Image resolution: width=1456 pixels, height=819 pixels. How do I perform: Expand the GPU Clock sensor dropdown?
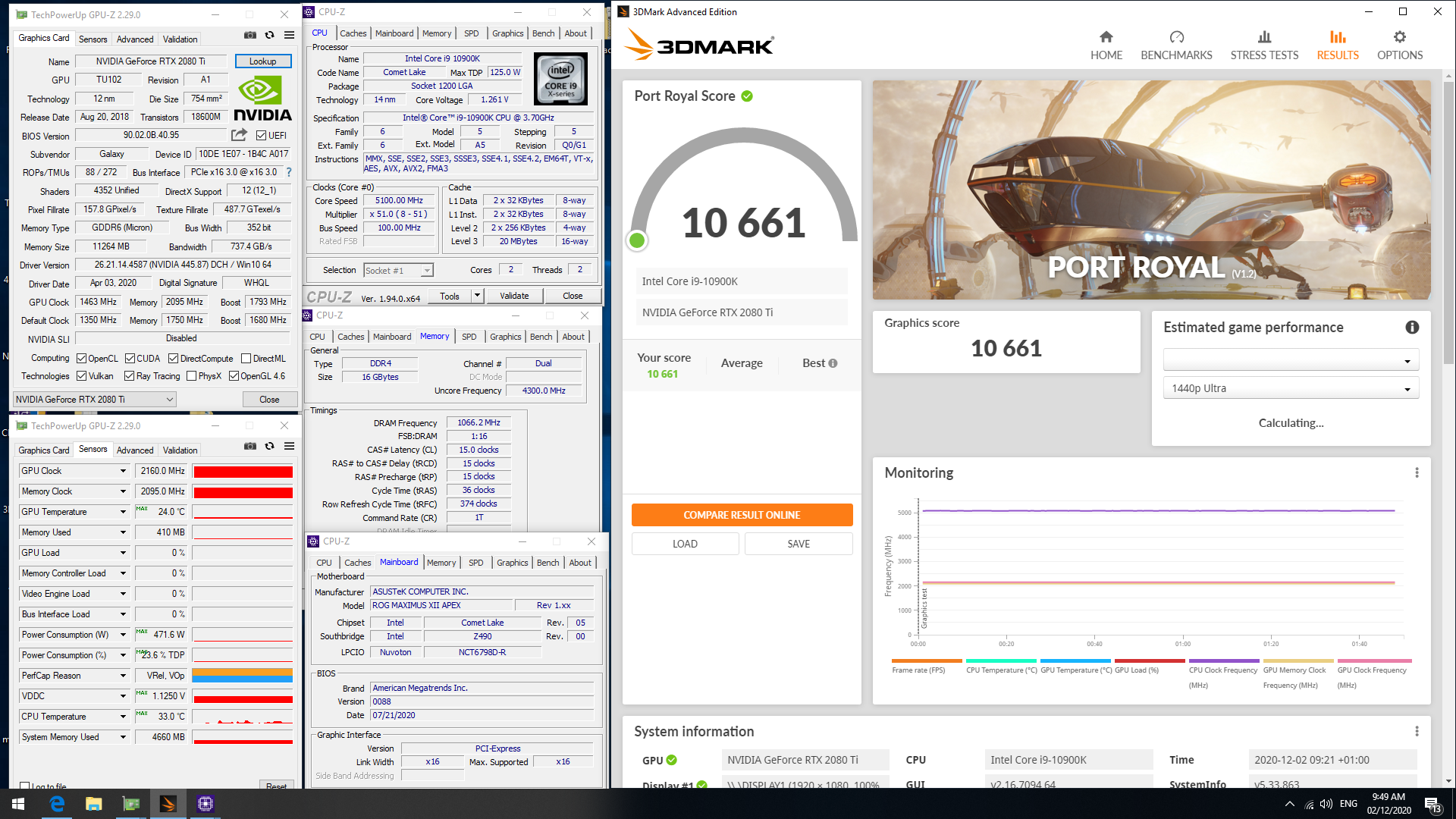point(123,471)
